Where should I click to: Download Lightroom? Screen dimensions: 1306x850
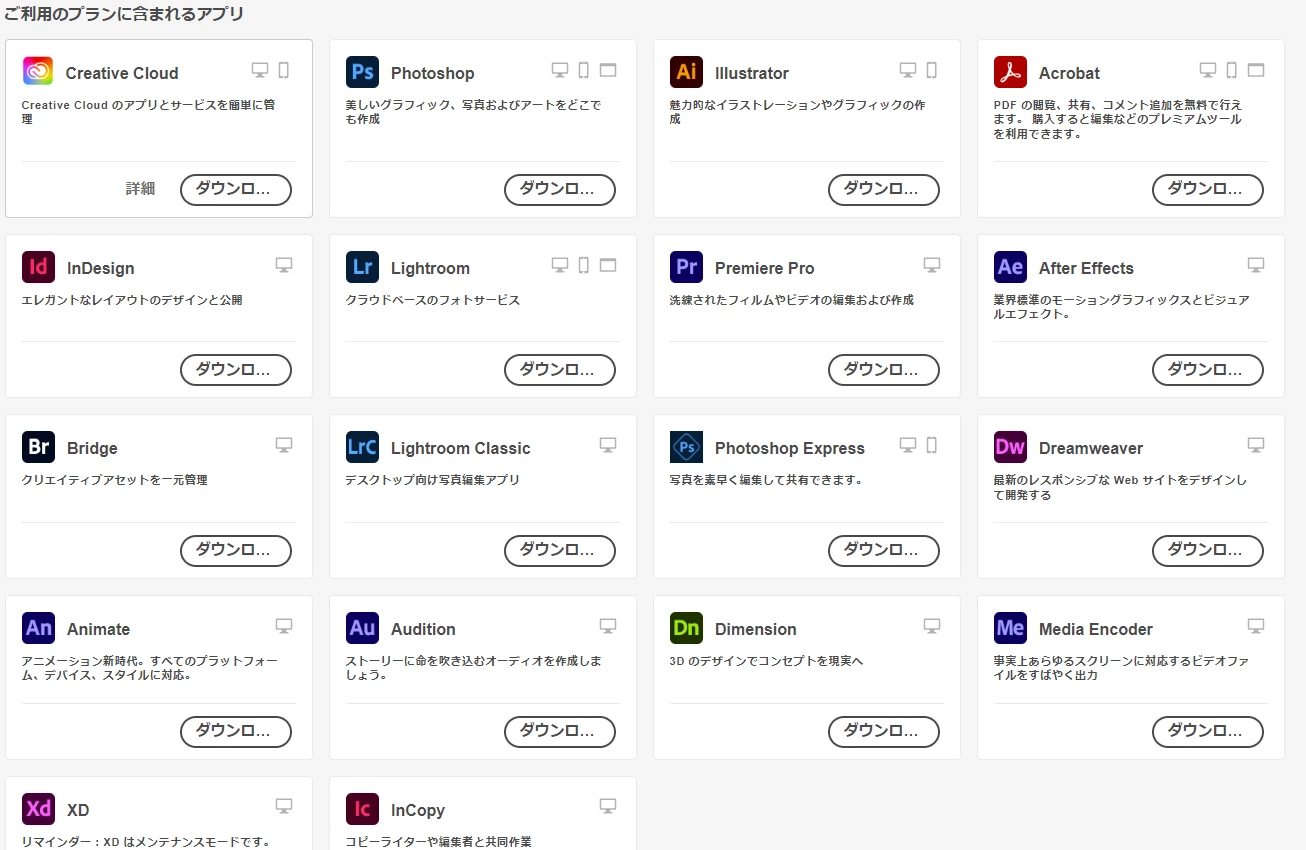(x=560, y=370)
